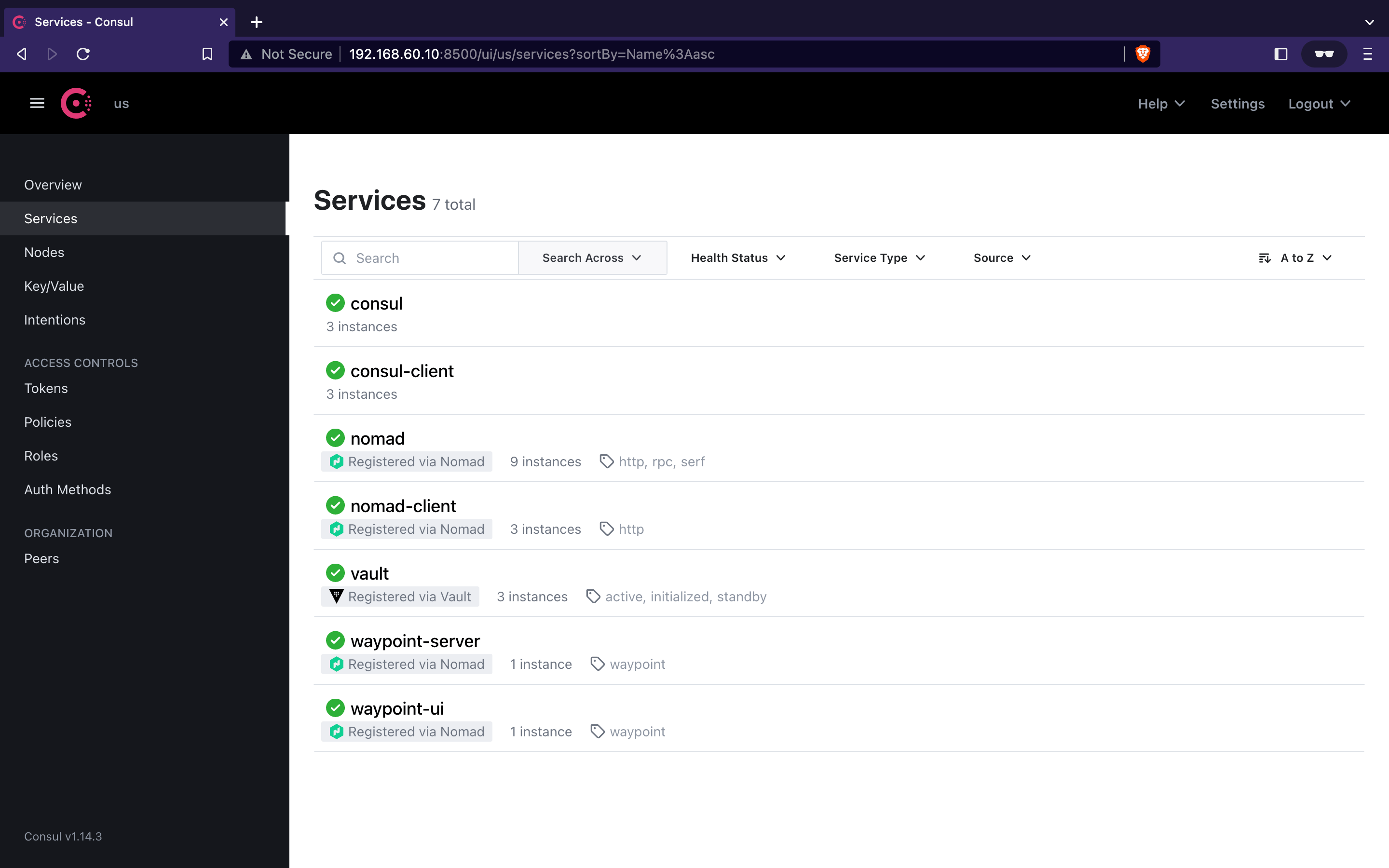Expand the Health Status dropdown filter
This screenshot has height=868, width=1389.
point(738,258)
